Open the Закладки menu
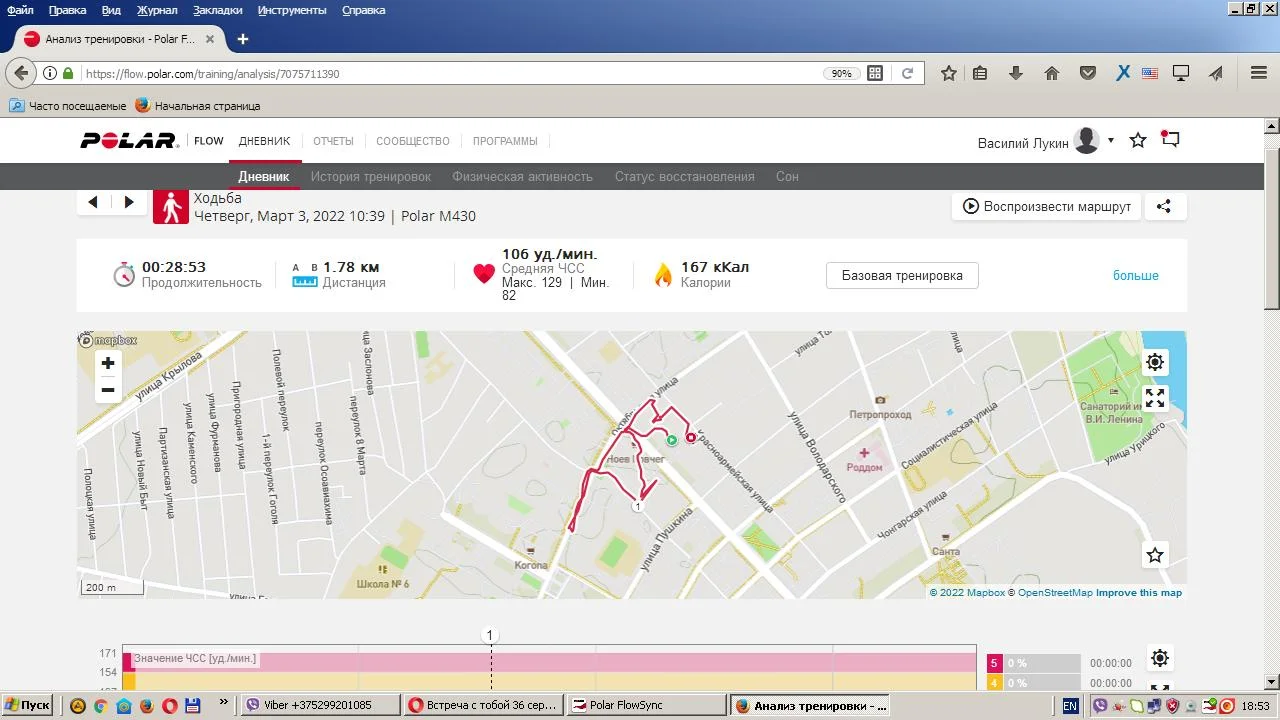The image size is (1280, 720). tap(218, 10)
